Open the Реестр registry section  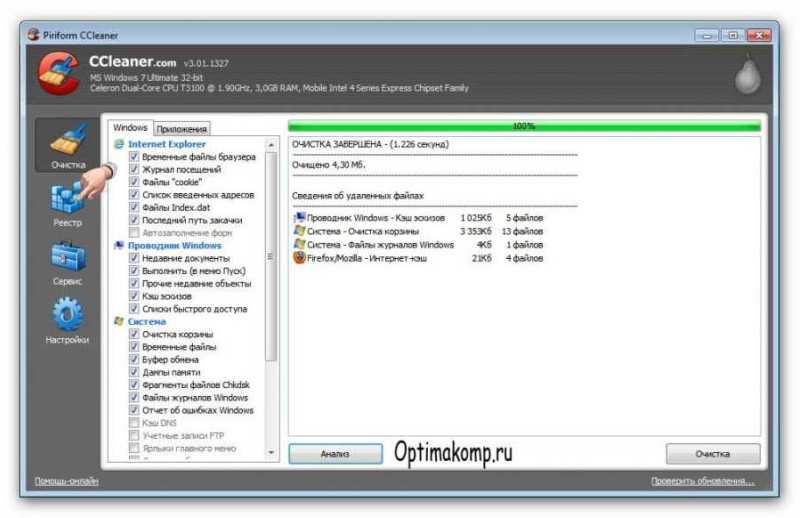point(67,205)
